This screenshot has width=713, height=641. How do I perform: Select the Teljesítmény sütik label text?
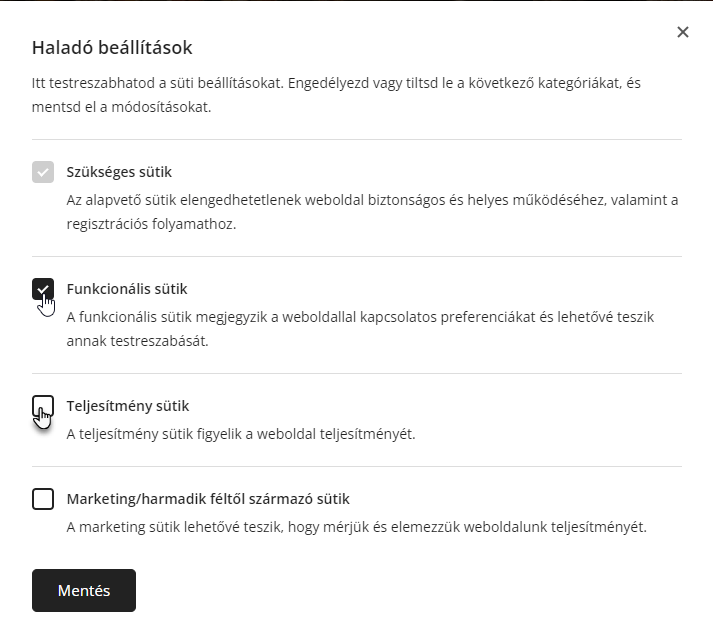pos(128,406)
